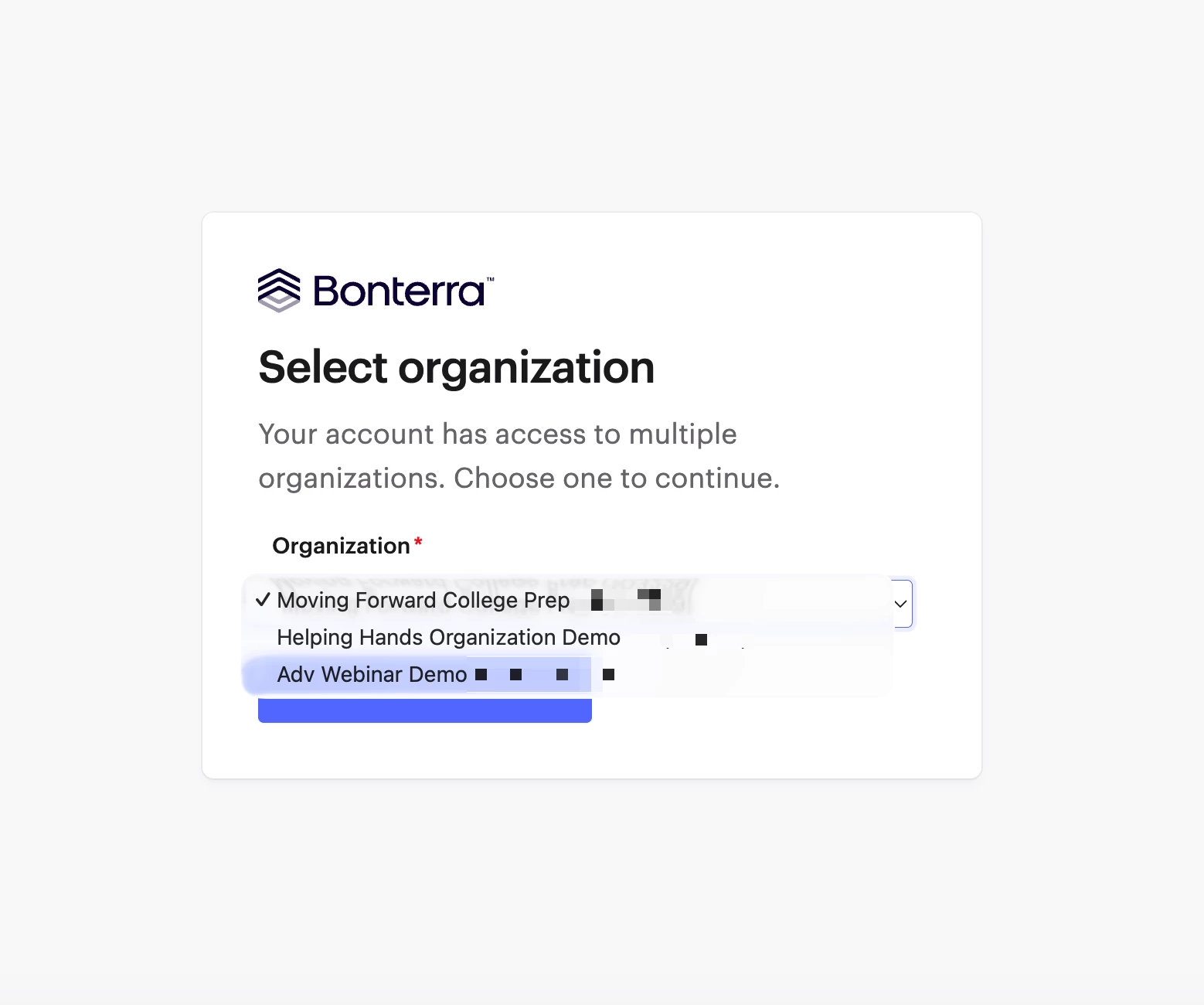Click the Bonterra wordmark text
The width and height of the screenshot is (1204, 1005).
(399, 291)
